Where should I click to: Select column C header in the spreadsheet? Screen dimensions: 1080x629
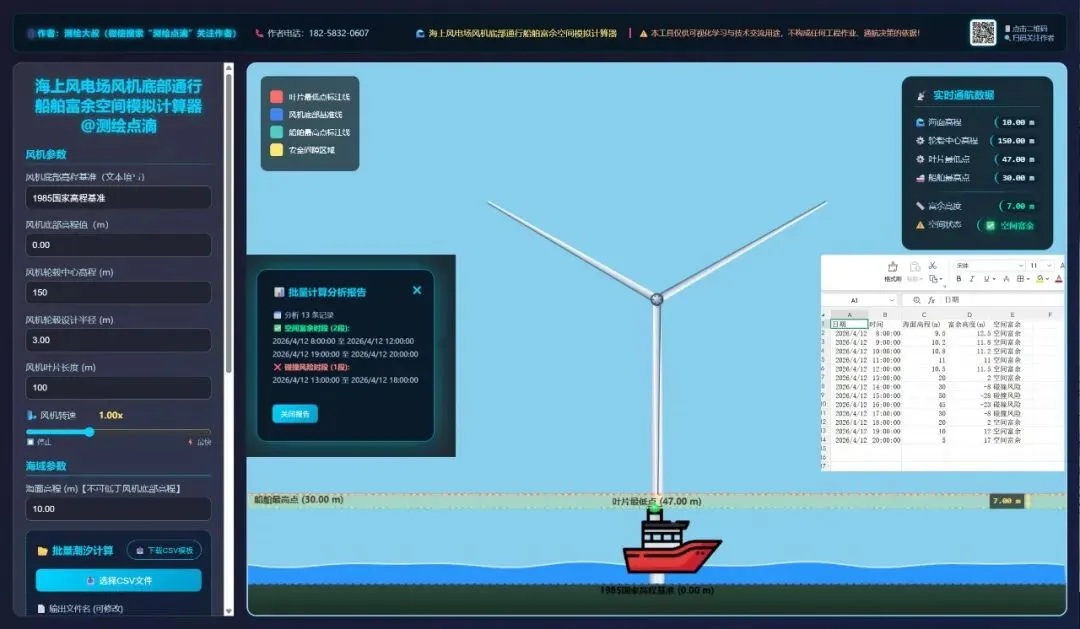(923, 315)
